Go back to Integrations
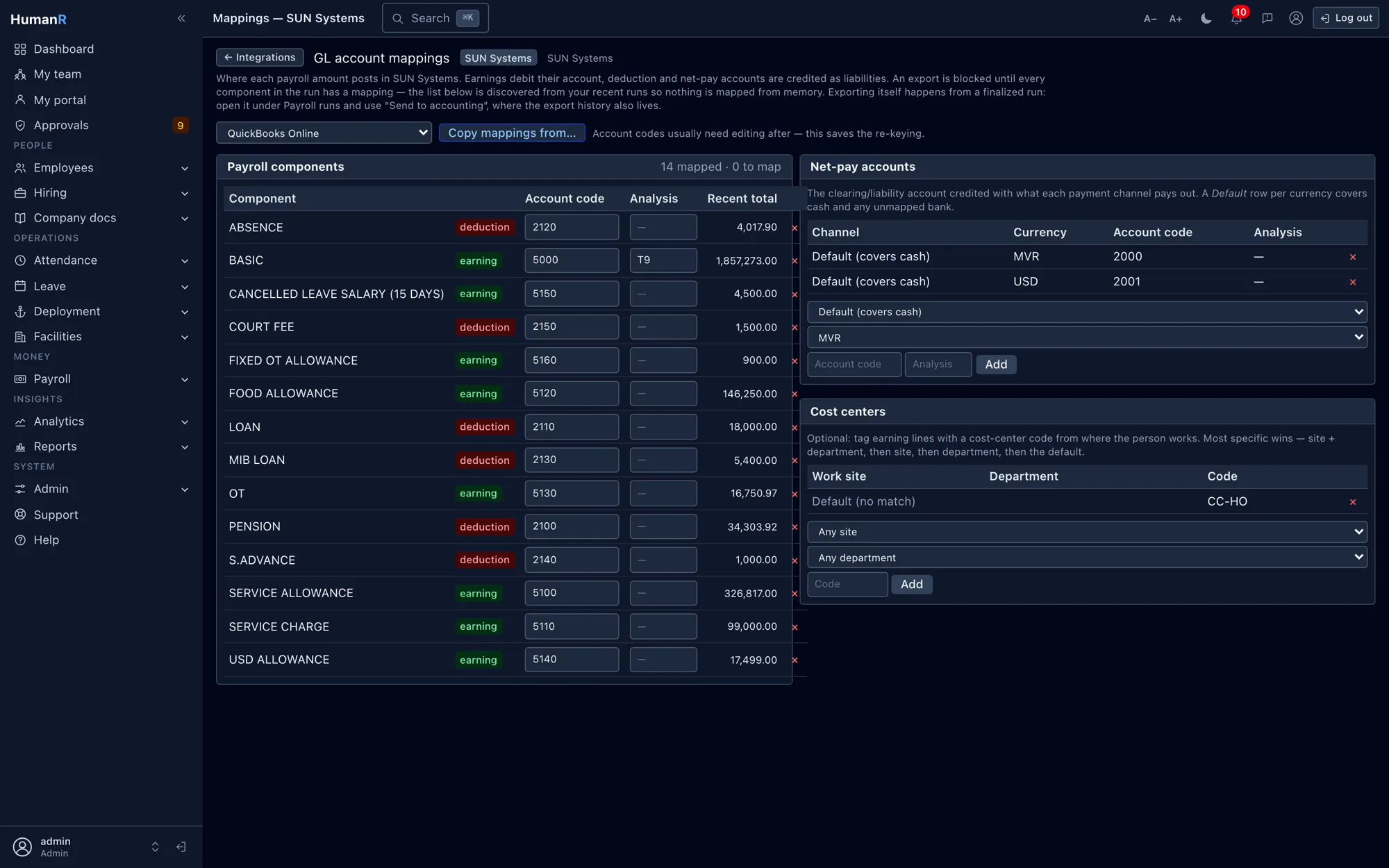 (x=260, y=58)
